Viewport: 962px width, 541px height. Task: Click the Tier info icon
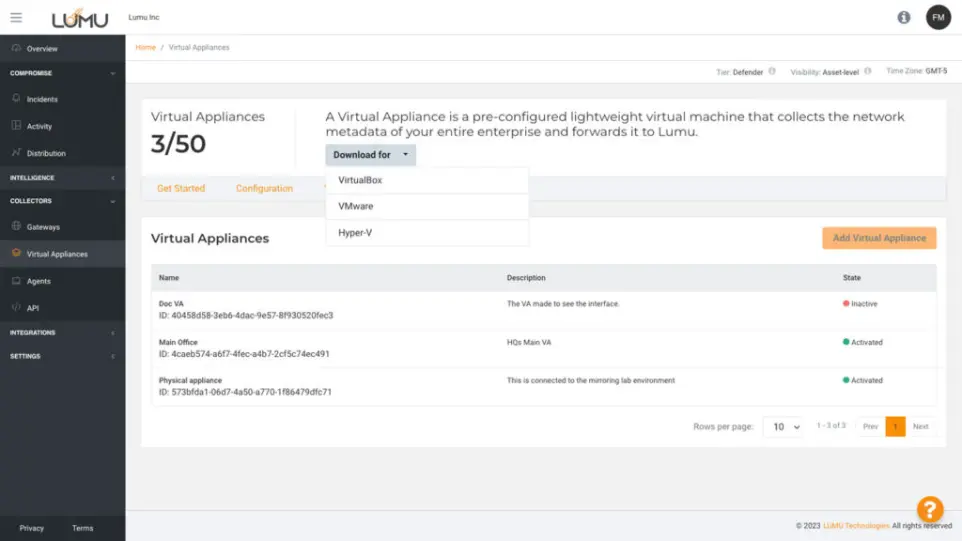[772, 72]
